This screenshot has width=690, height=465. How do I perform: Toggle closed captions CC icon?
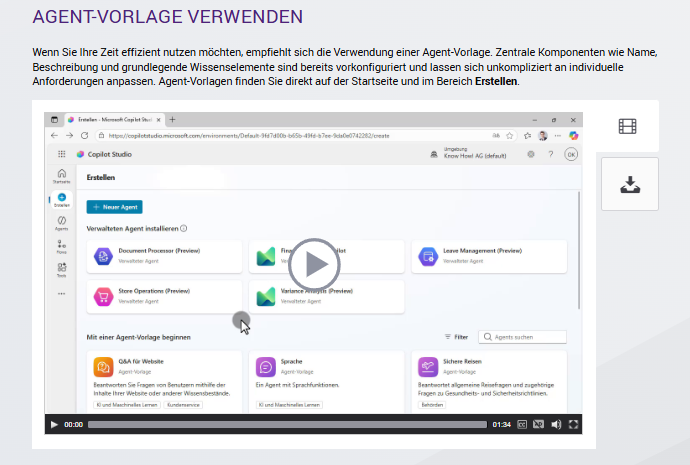(522, 425)
